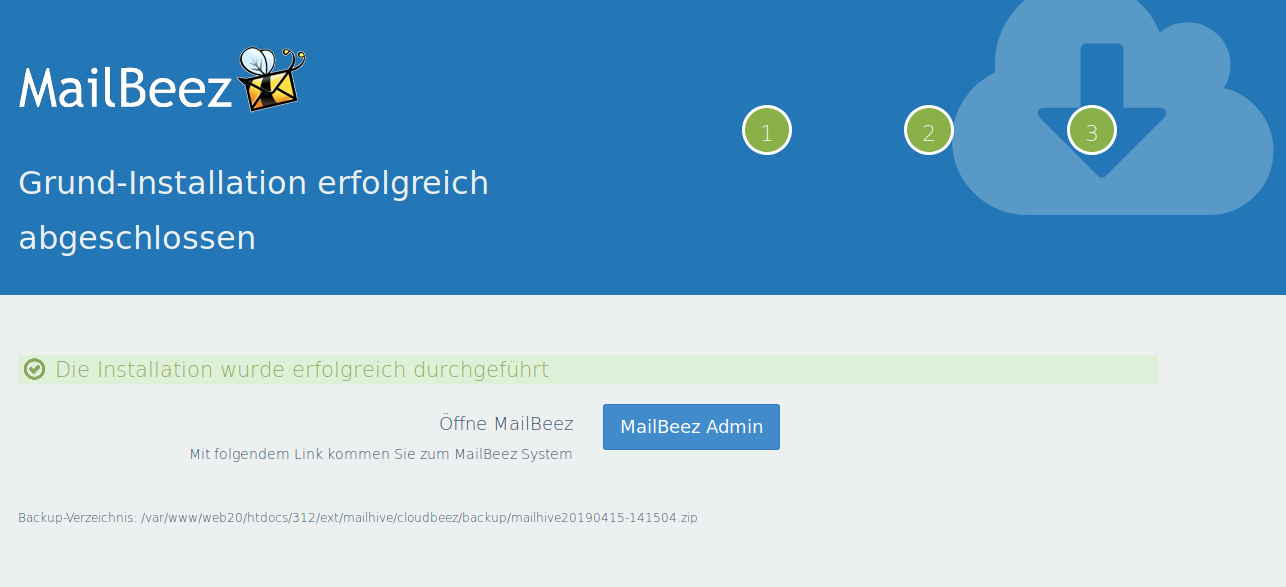The height and width of the screenshot is (587, 1286).
Task: Click the MailBeez bee envelope logo icon
Action: tap(271, 79)
